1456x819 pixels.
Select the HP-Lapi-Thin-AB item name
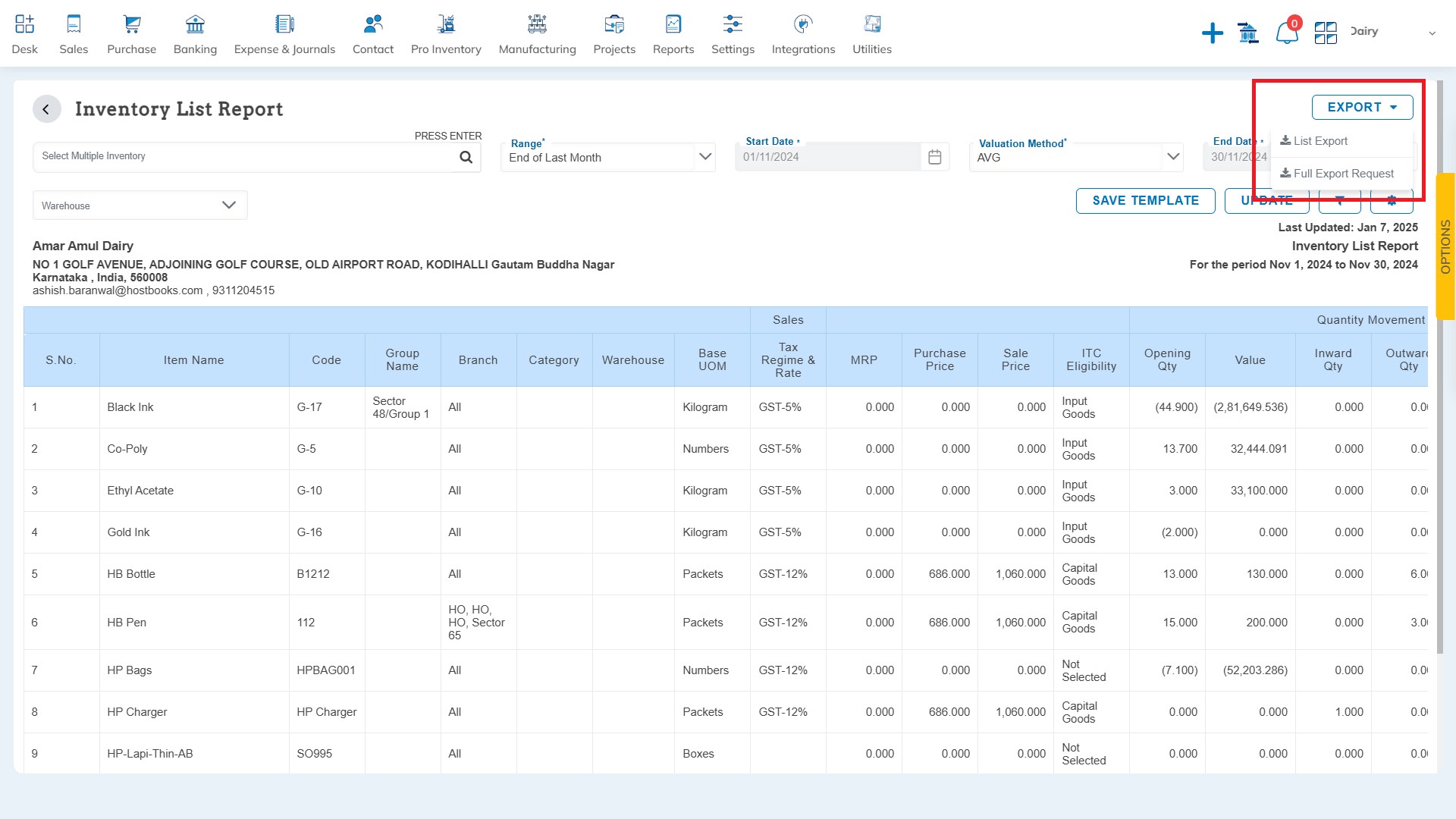point(150,754)
